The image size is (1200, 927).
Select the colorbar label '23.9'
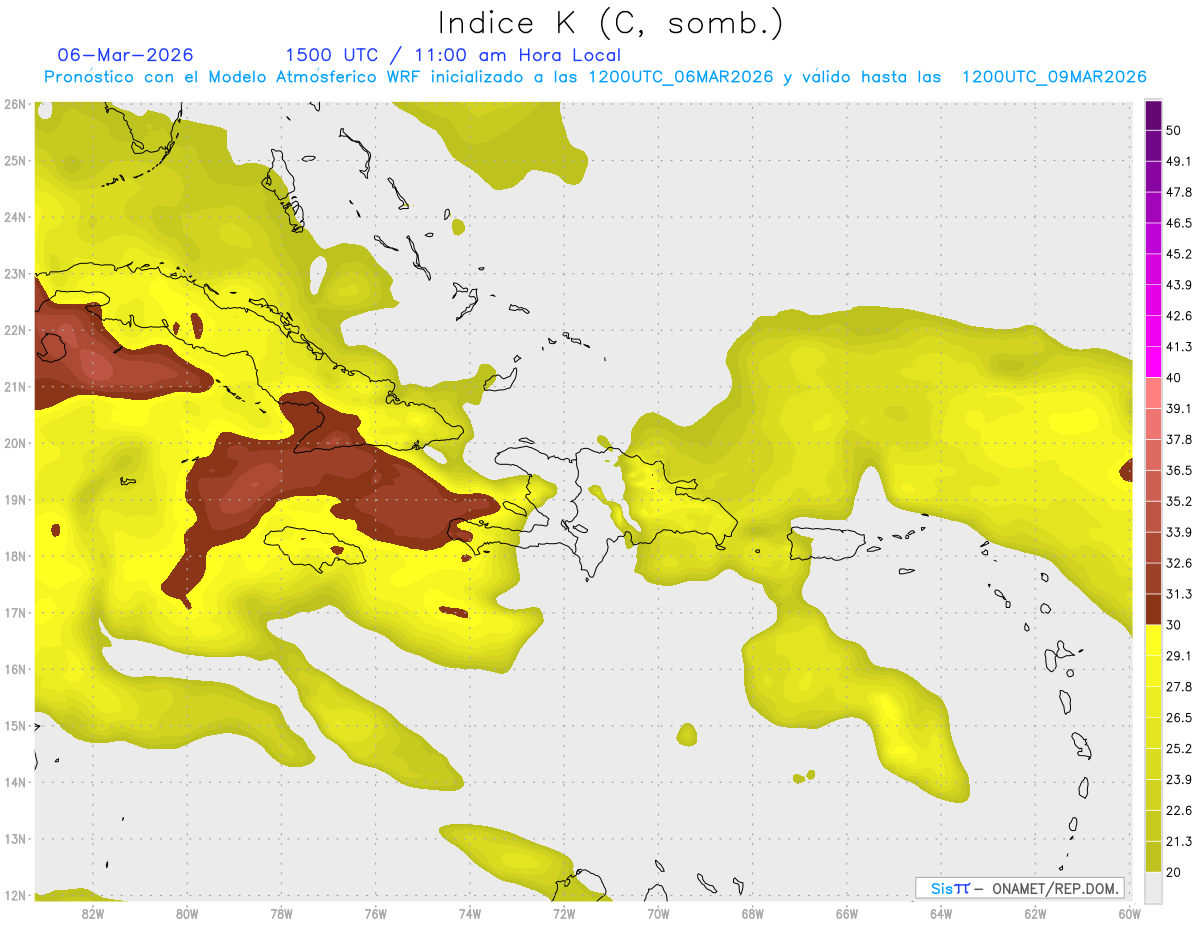(1179, 780)
